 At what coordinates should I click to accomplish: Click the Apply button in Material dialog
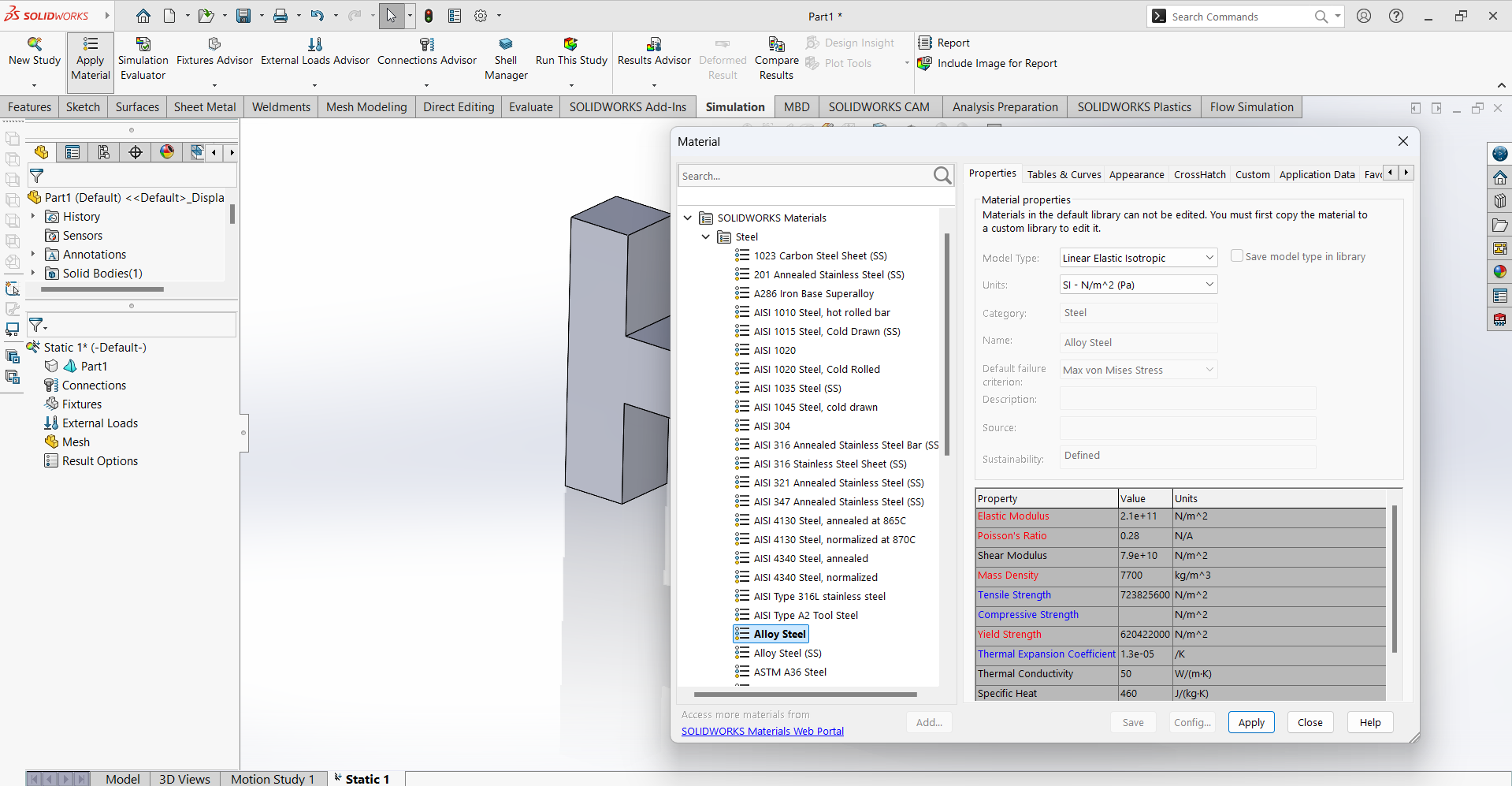click(x=1251, y=722)
